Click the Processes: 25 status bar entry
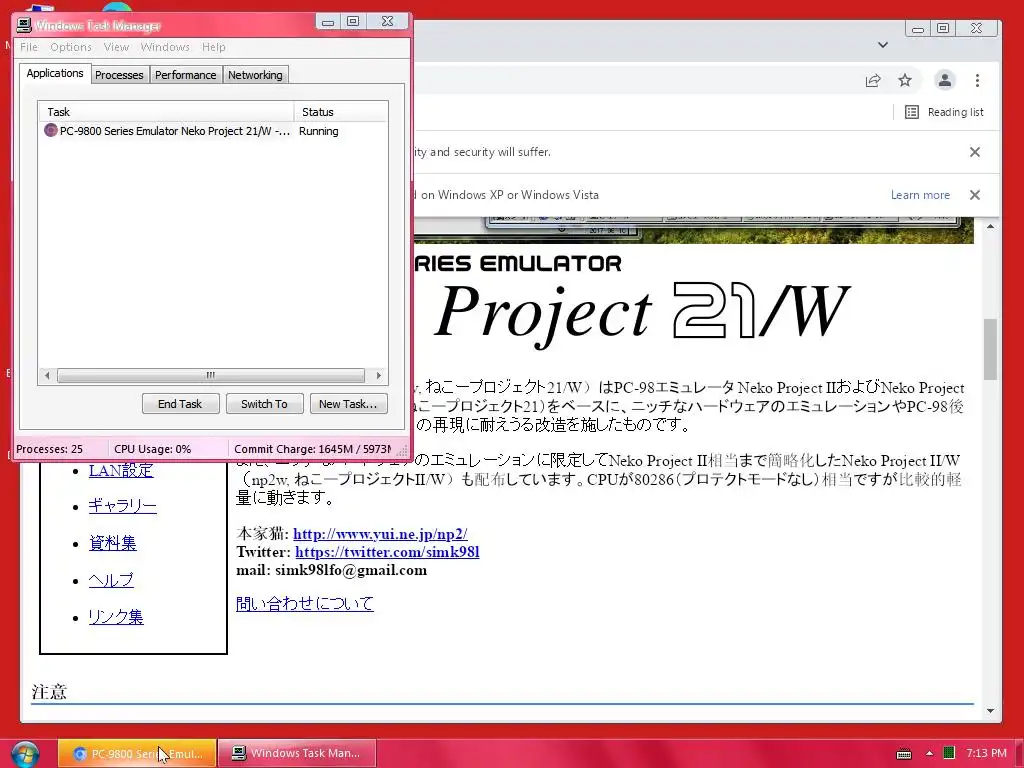The height and width of the screenshot is (768, 1024). 50,449
